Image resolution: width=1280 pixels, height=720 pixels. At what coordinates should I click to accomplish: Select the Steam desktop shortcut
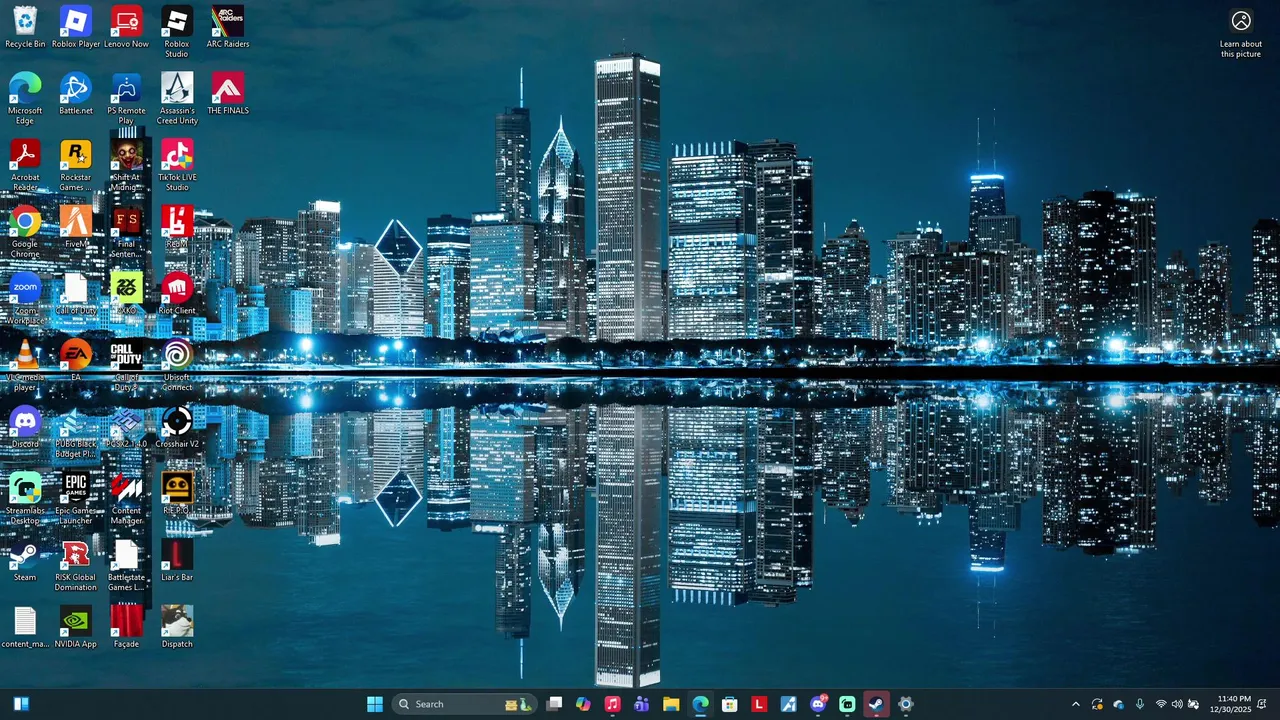25,561
